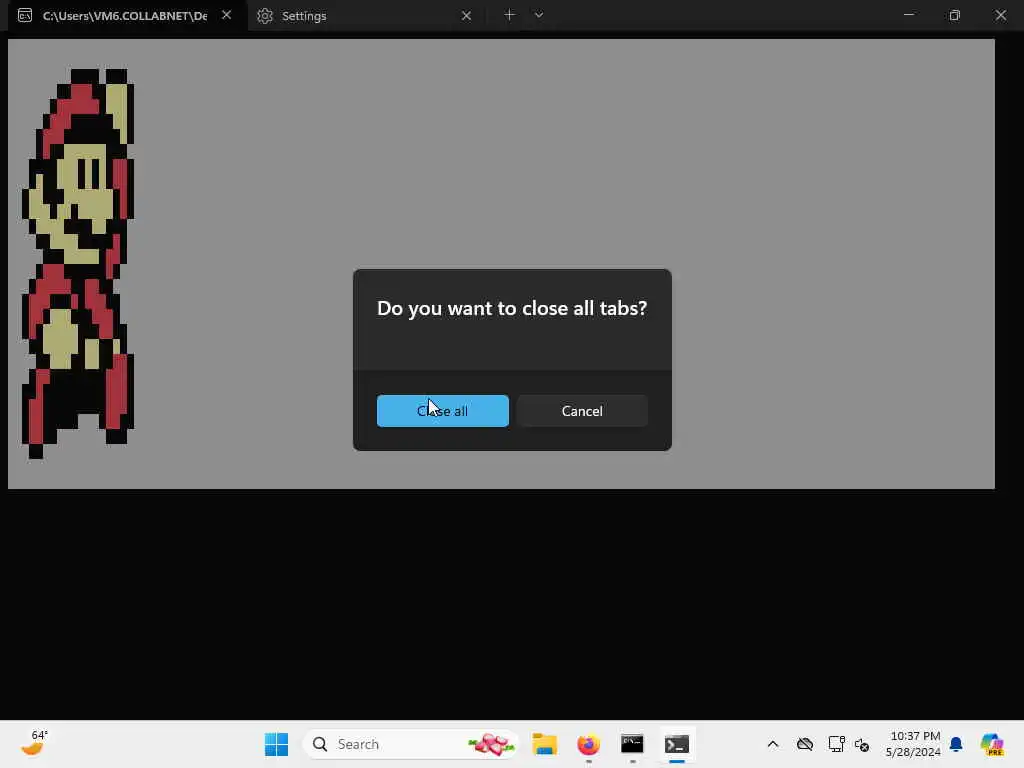Cancel the close all tabs dialog

(582, 411)
